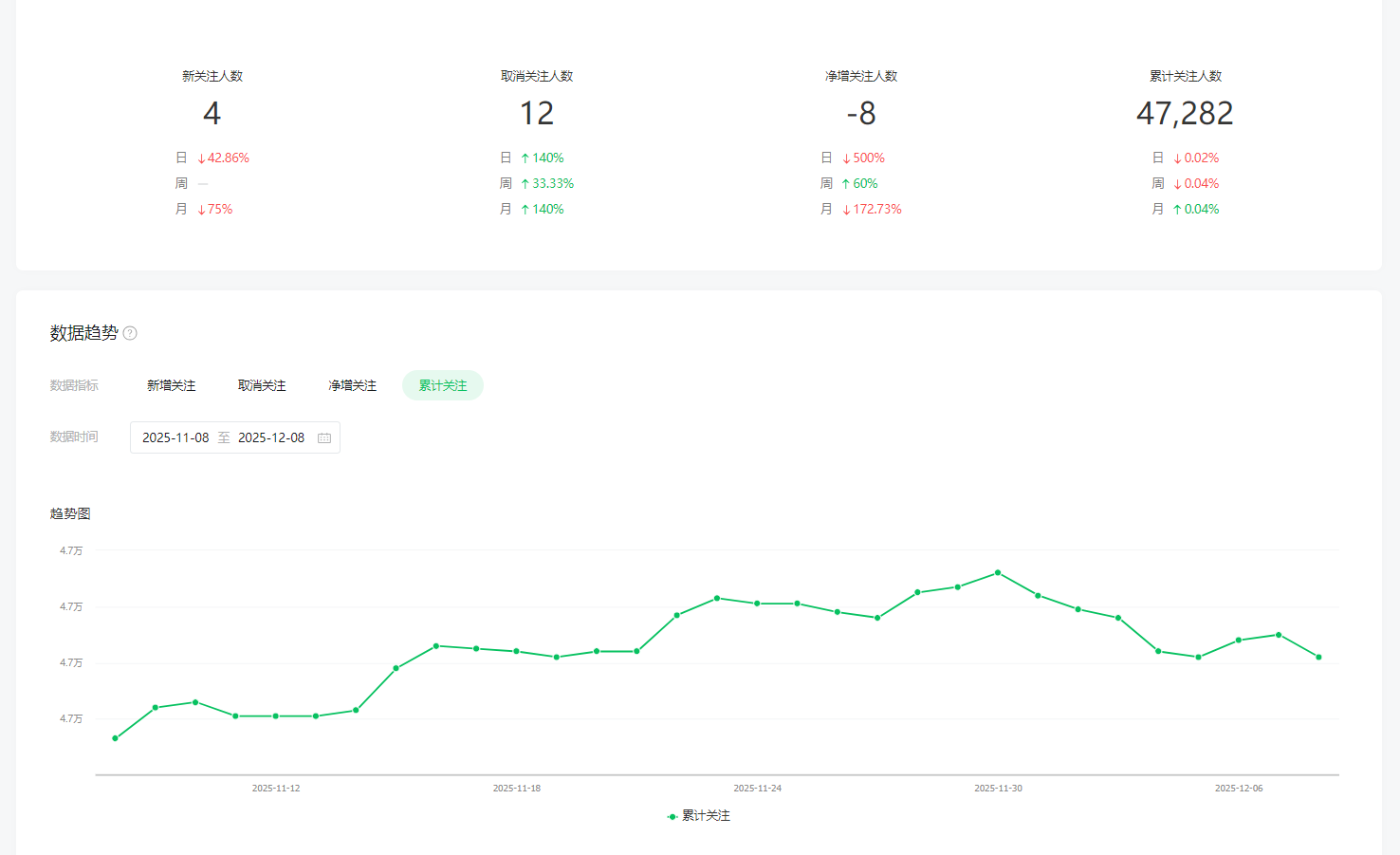Click the peak data point at 2025-11-30
The width and height of the screenshot is (1400, 855).
tap(998, 572)
